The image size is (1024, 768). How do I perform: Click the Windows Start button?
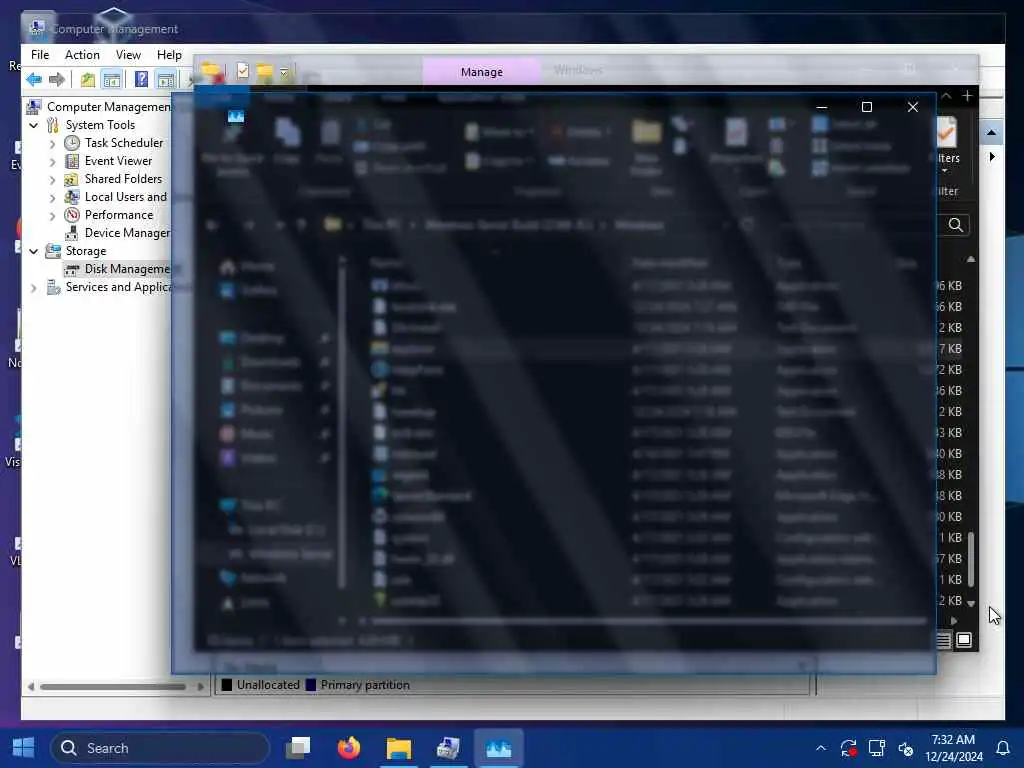(x=24, y=748)
